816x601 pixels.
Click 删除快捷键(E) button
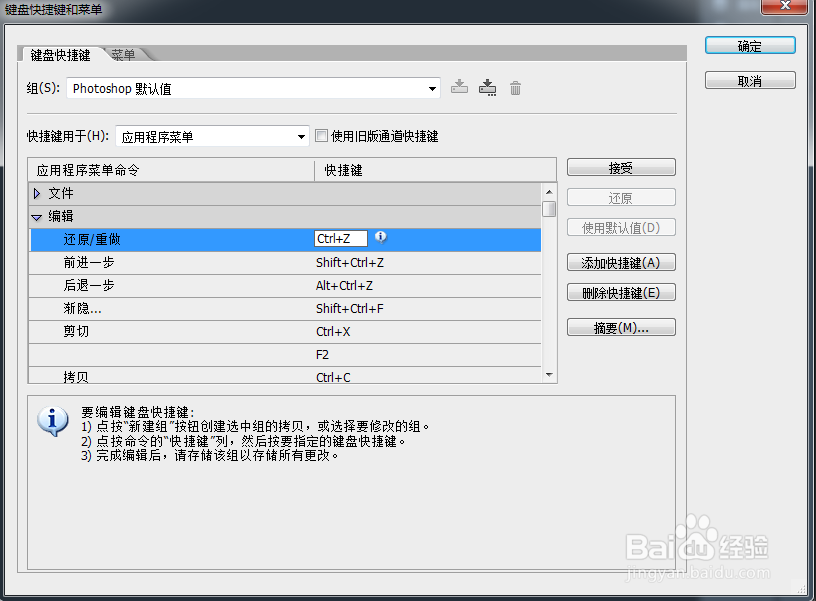coord(621,292)
